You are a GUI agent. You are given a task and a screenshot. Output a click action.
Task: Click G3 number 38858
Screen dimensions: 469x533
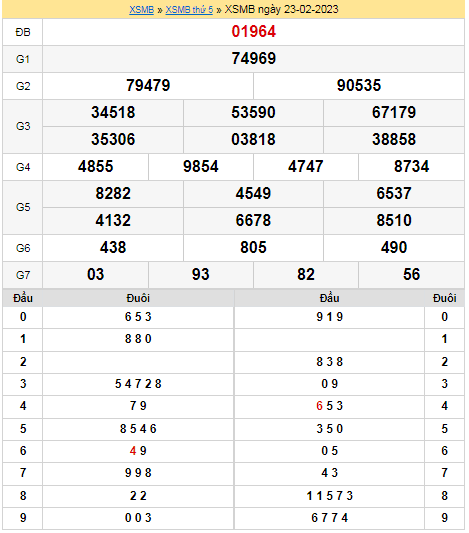click(394, 139)
